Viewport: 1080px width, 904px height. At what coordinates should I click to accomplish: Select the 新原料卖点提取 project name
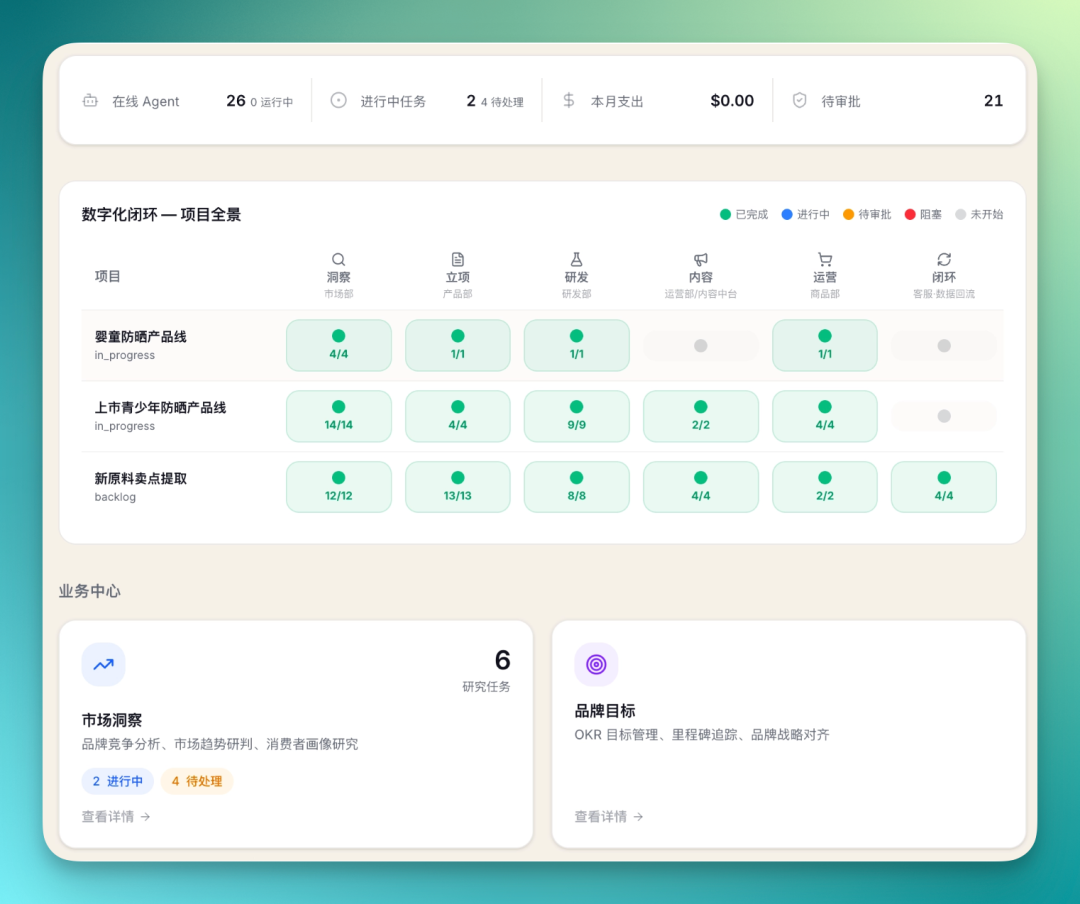tap(141, 479)
